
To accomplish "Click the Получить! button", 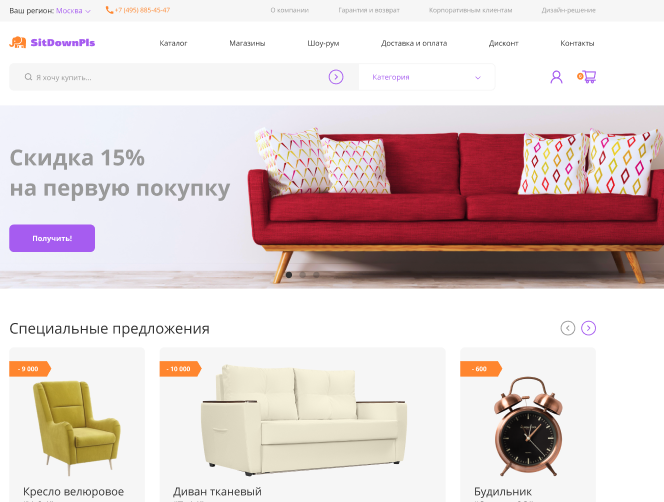I will click(52, 238).
